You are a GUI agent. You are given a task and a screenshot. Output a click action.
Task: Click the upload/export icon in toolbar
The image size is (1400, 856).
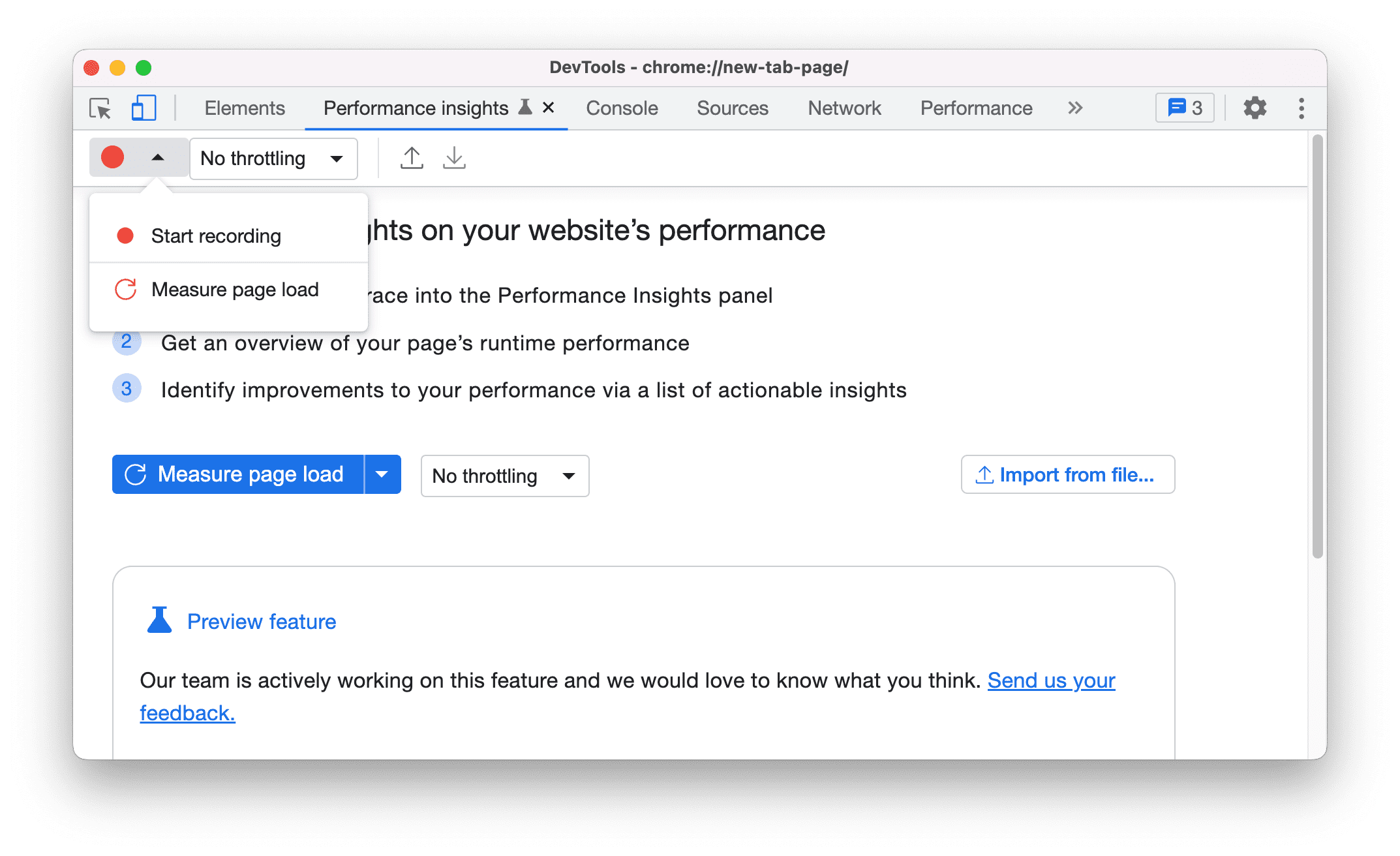[411, 157]
